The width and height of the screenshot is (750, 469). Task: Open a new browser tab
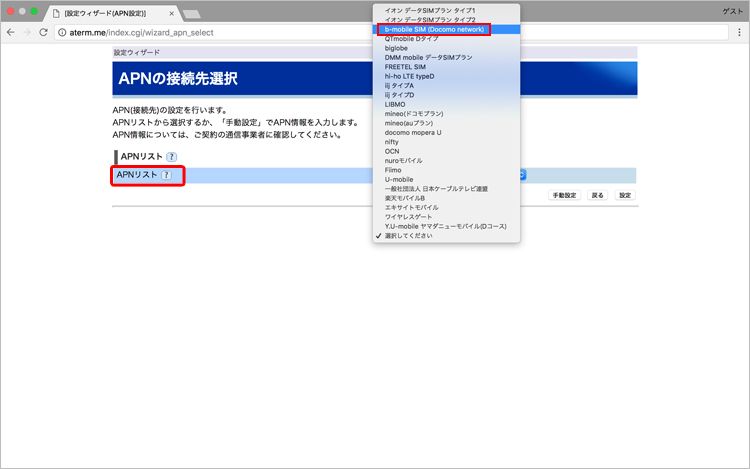(192, 14)
